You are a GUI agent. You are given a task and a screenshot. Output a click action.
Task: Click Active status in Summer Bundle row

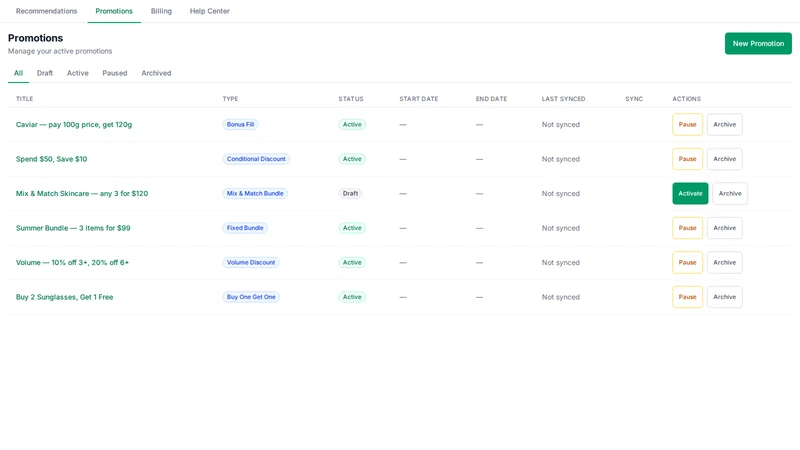[x=352, y=228]
